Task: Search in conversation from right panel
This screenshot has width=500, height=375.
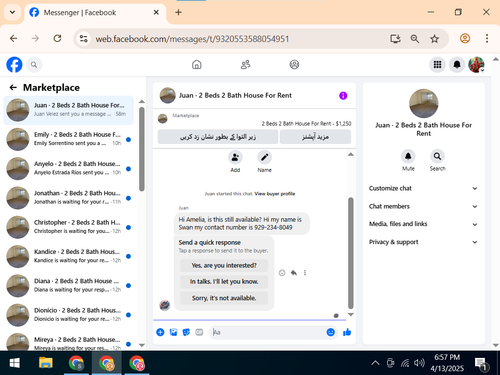Action: click(x=437, y=156)
